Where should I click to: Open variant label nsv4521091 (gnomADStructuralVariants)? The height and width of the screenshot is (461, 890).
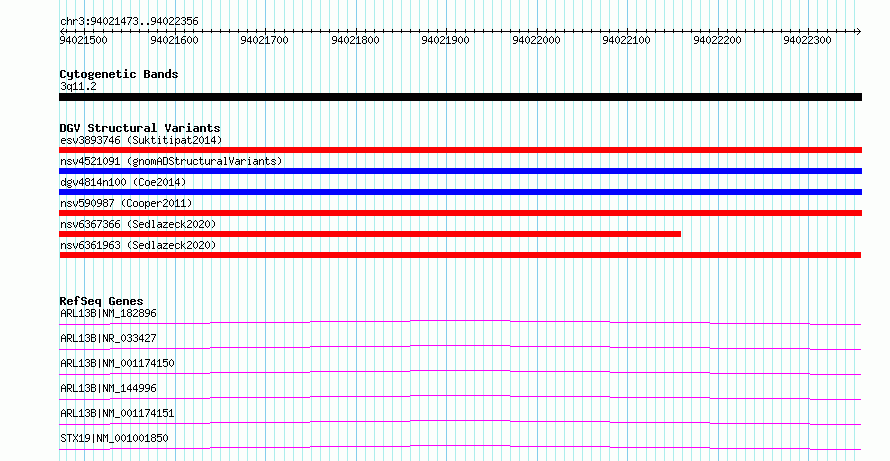171,161
